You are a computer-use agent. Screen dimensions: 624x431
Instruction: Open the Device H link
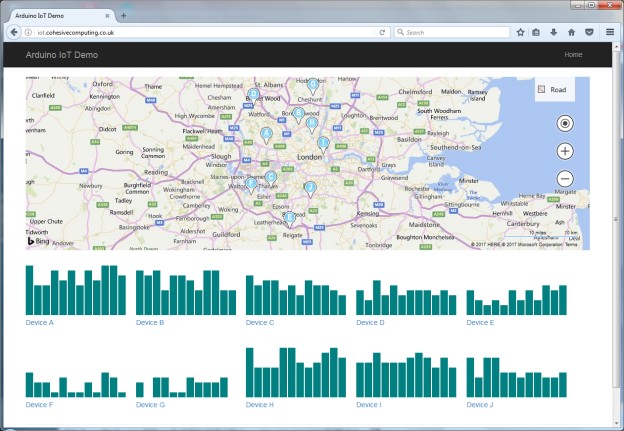[x=260, y=405]
